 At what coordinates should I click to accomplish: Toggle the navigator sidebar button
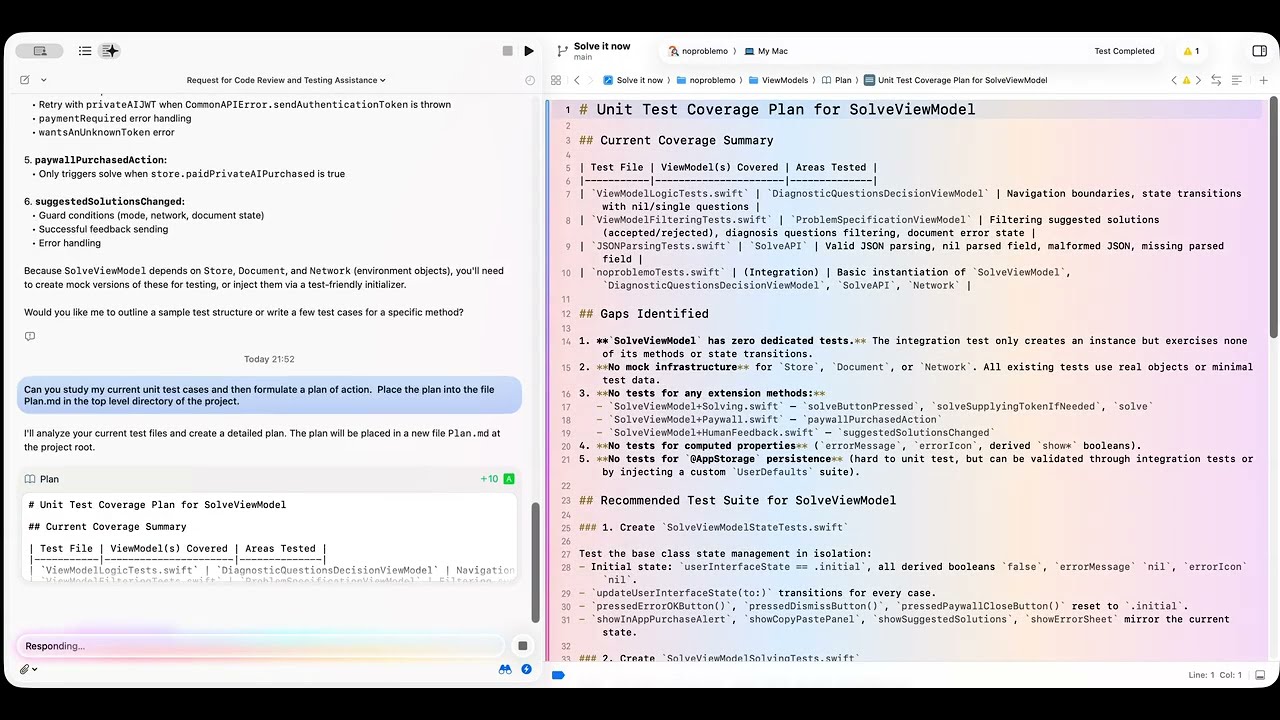[39, 51]
